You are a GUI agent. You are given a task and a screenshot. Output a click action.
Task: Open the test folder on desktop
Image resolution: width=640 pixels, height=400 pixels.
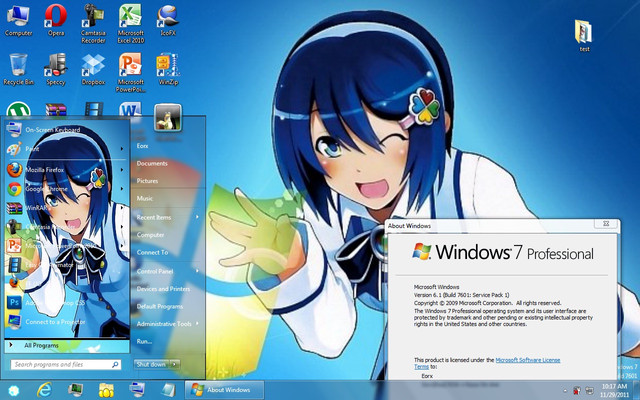(x=584, y=35)
